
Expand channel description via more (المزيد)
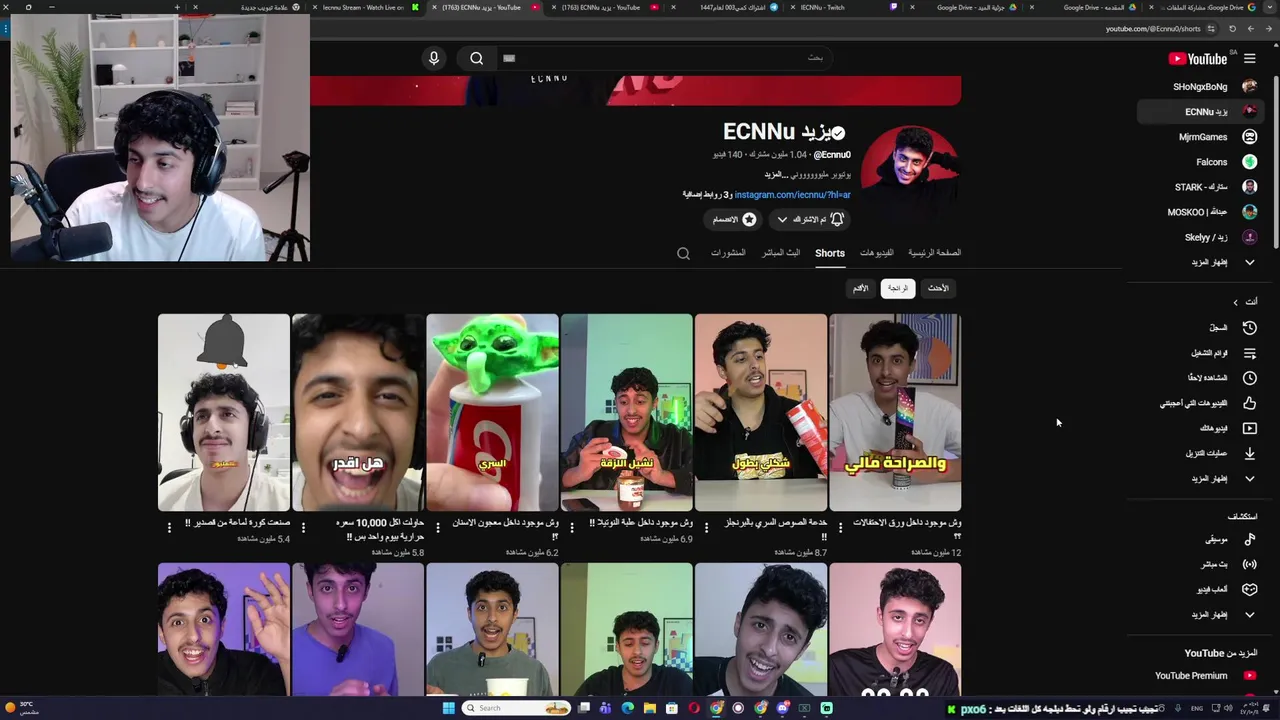click(x=776, y=174)
